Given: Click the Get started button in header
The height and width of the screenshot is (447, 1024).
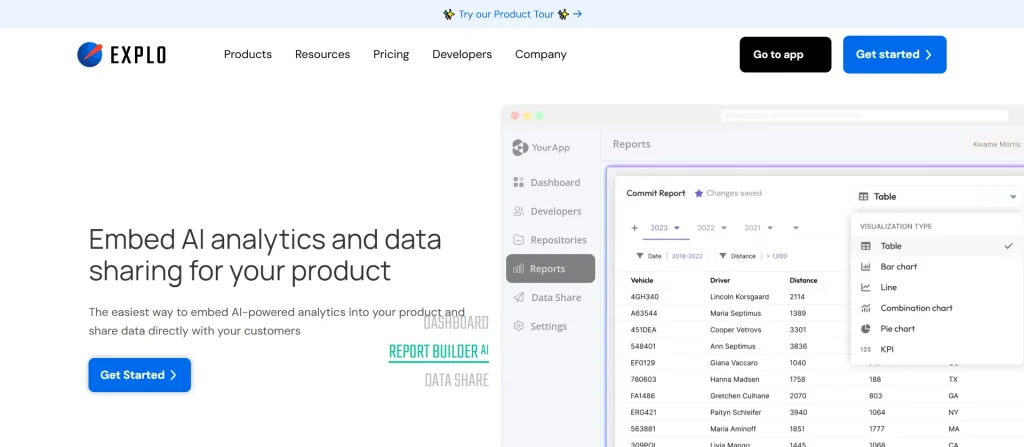Looking at the screenshot, I should coord(894,55).
